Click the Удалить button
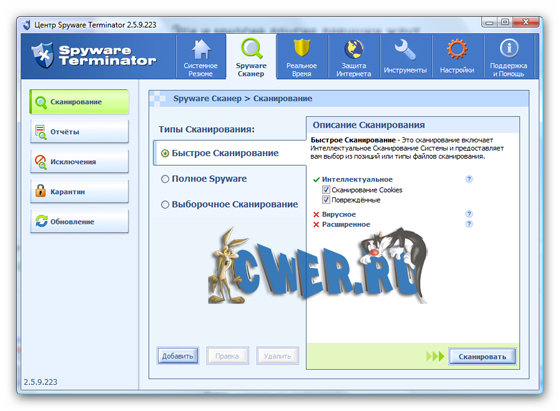The height and width of the screenshot is (411, 560). [x=278, y=356]
